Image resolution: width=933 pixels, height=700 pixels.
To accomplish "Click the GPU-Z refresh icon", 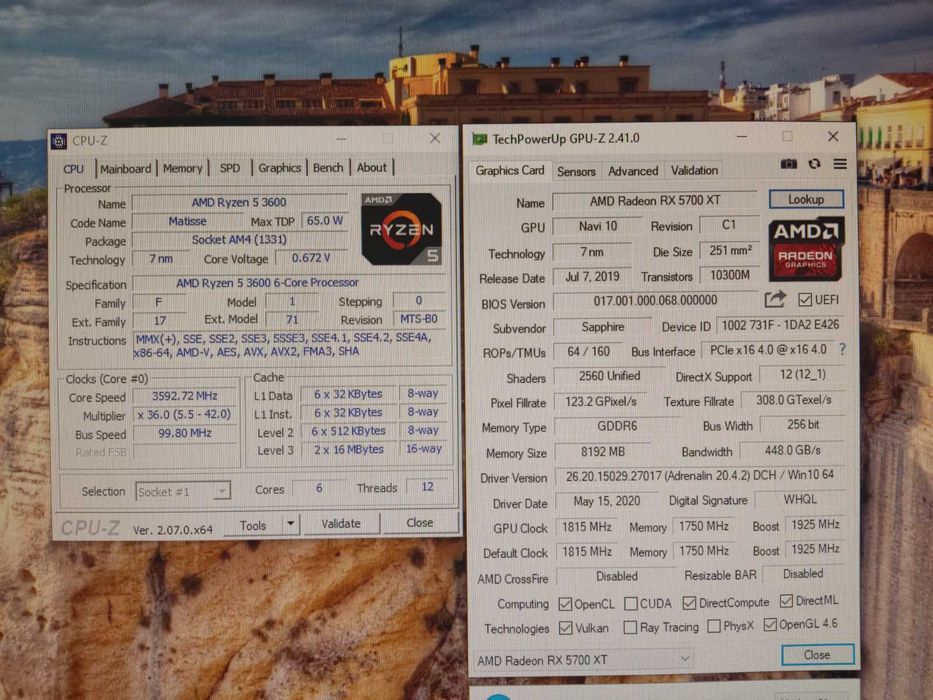I will (x=815, y=164).
